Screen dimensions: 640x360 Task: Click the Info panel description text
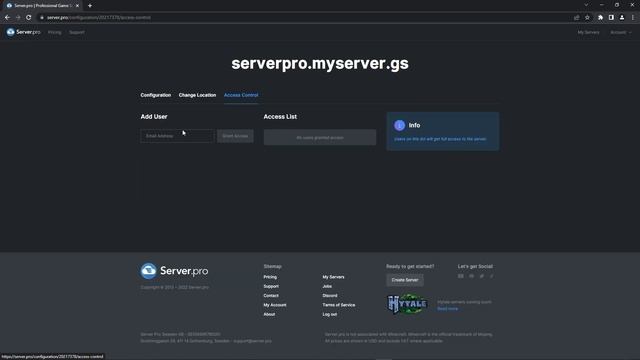point(440,139)
